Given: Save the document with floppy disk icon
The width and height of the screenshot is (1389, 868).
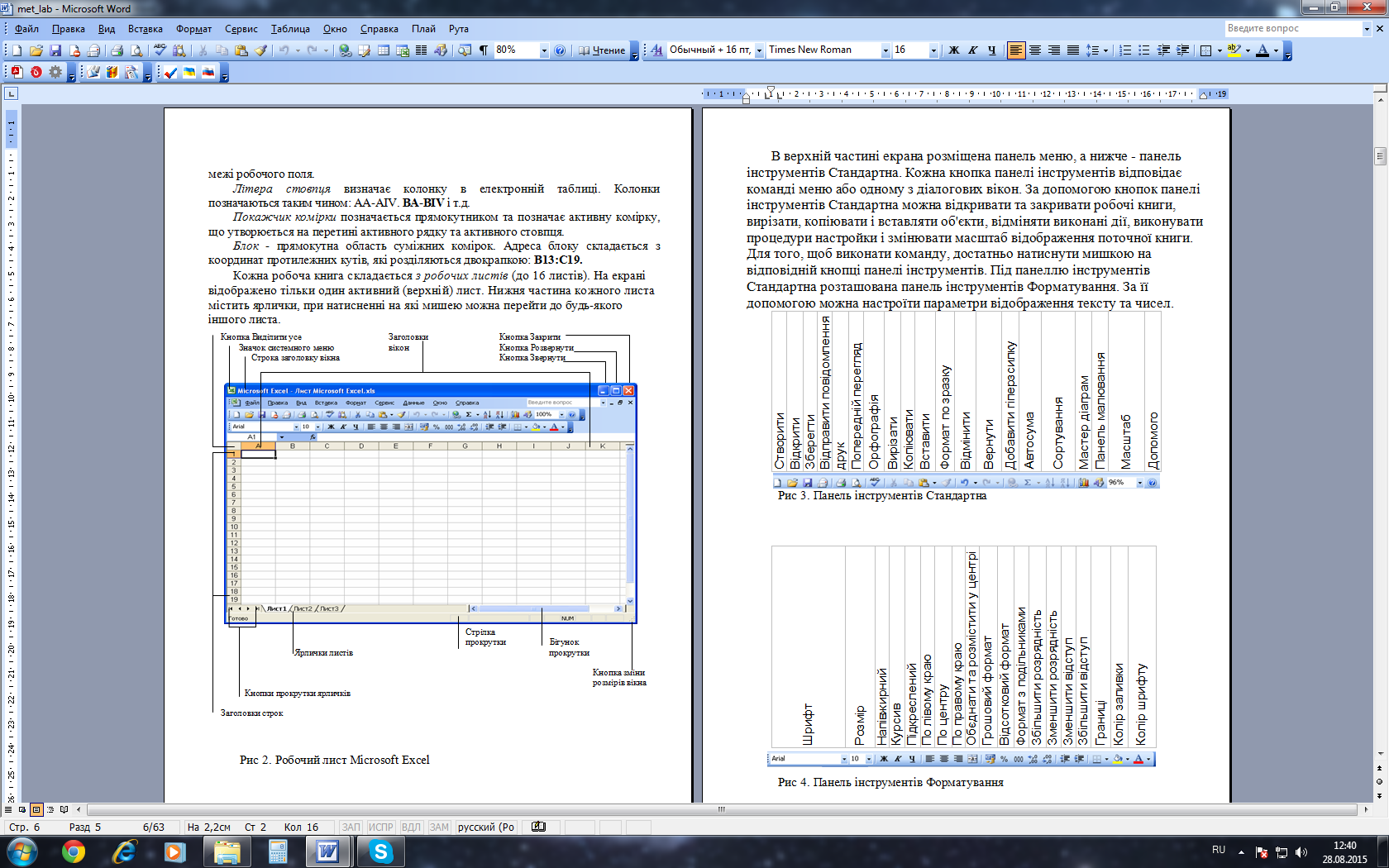Looking at the screenshot, I should [x=55, y=50].
